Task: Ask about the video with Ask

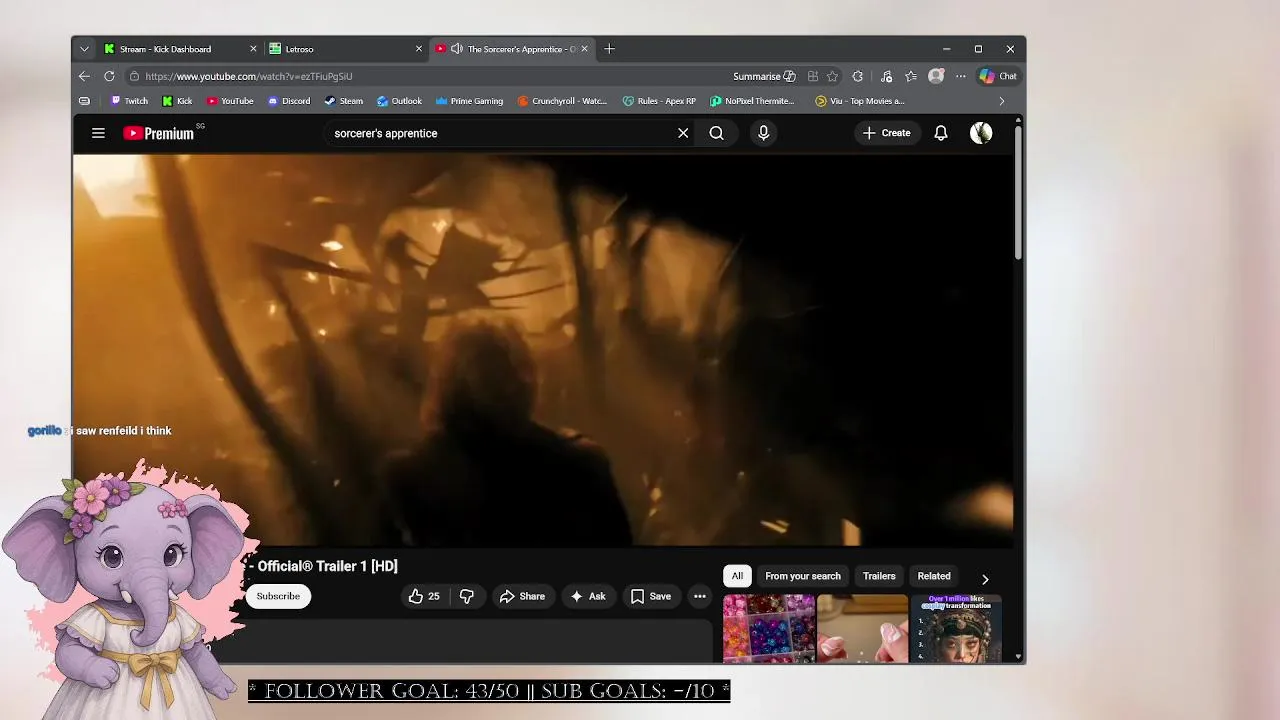Action: pyautogui.click(x=588, y=596)
